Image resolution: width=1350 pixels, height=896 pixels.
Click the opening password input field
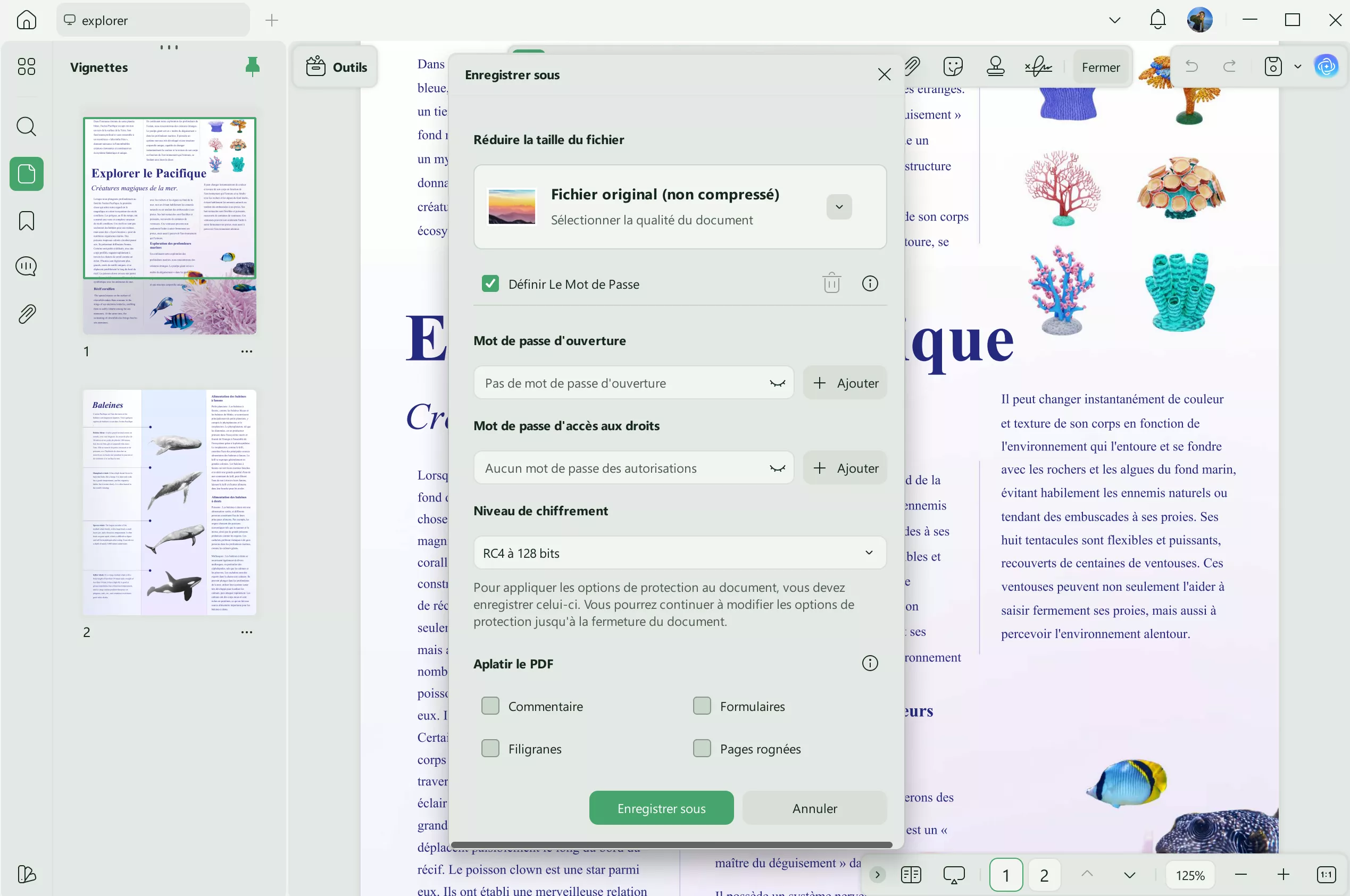(634, 383)
